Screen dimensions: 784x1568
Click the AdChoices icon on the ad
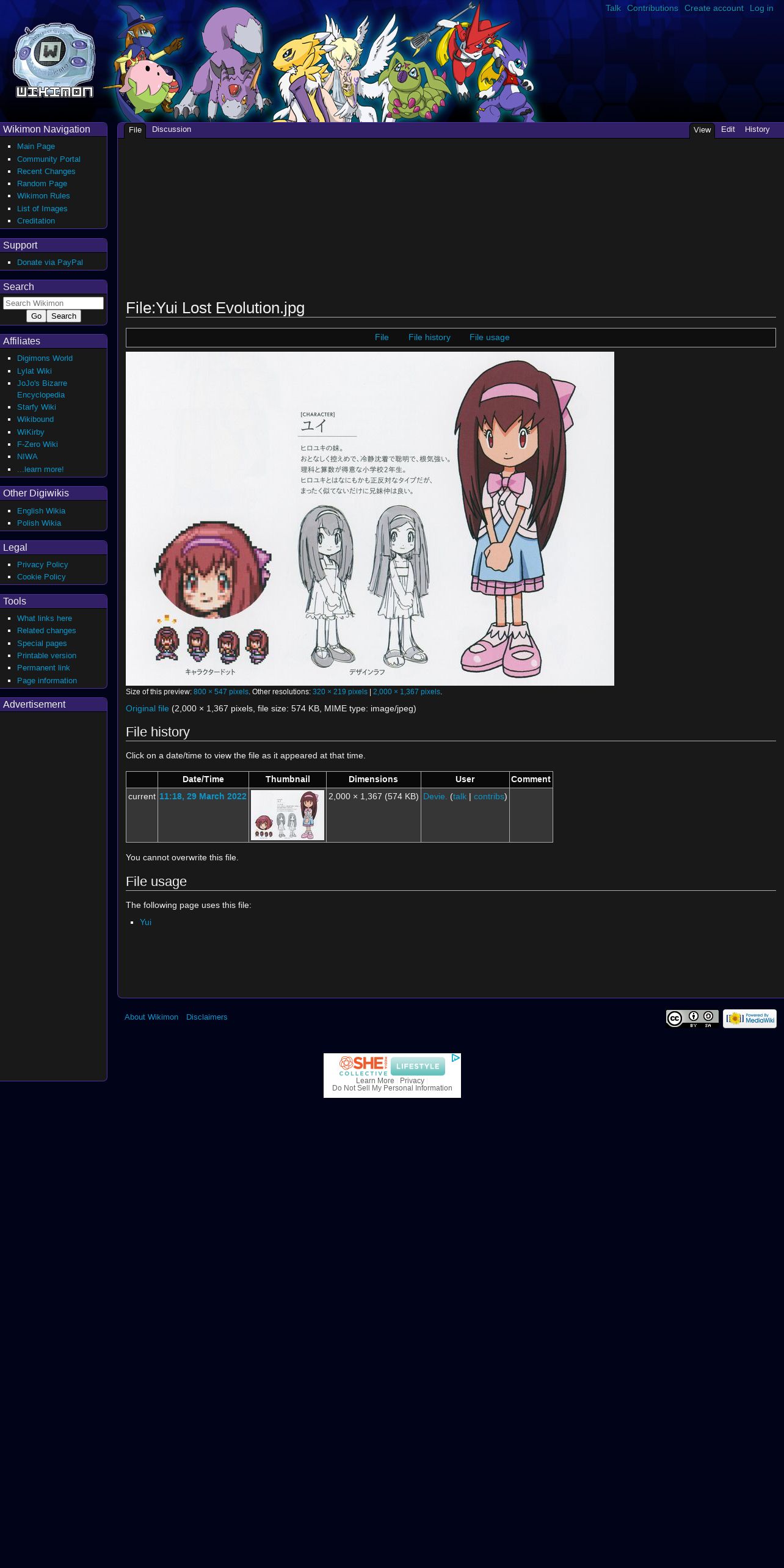point(456,1058)
